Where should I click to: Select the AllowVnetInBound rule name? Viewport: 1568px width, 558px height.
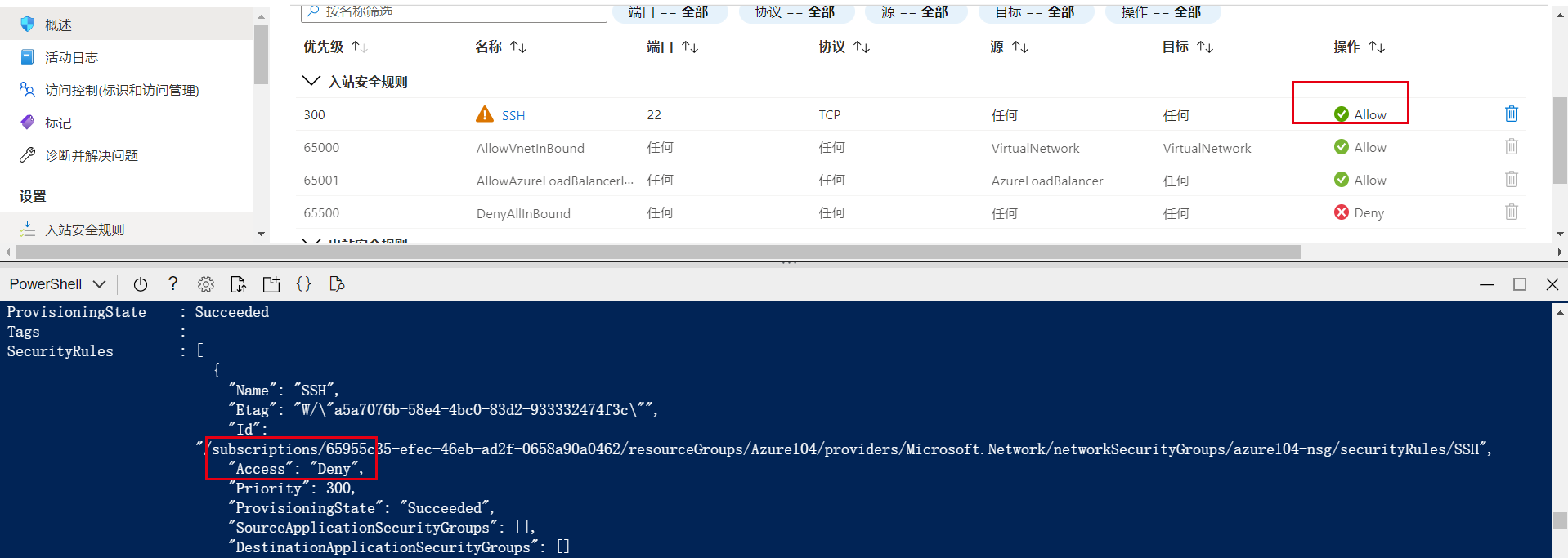pos(531,148)
